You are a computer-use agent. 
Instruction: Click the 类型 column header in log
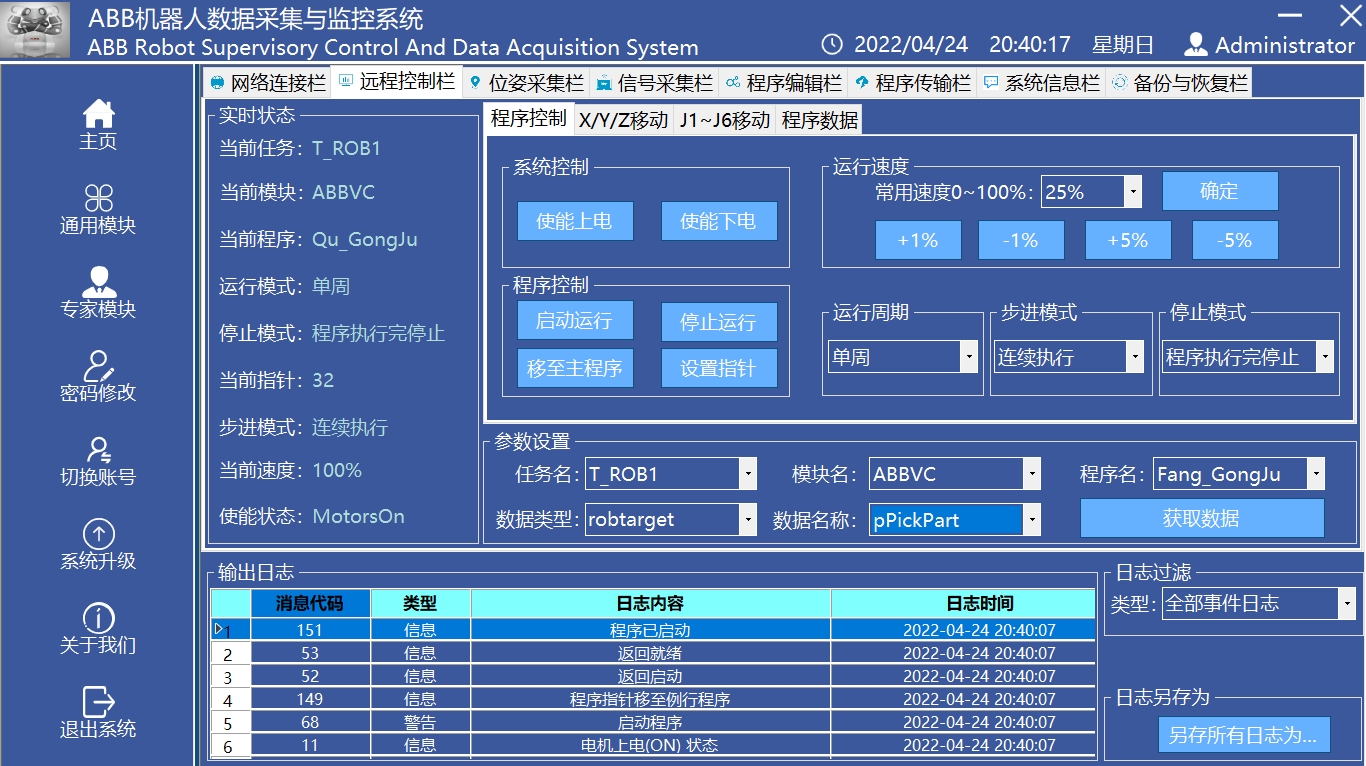point(420,603)
